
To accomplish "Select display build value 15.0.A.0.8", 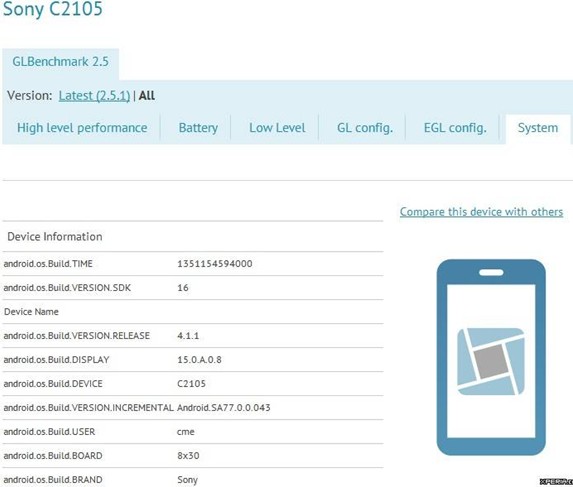I will (199, 359).
